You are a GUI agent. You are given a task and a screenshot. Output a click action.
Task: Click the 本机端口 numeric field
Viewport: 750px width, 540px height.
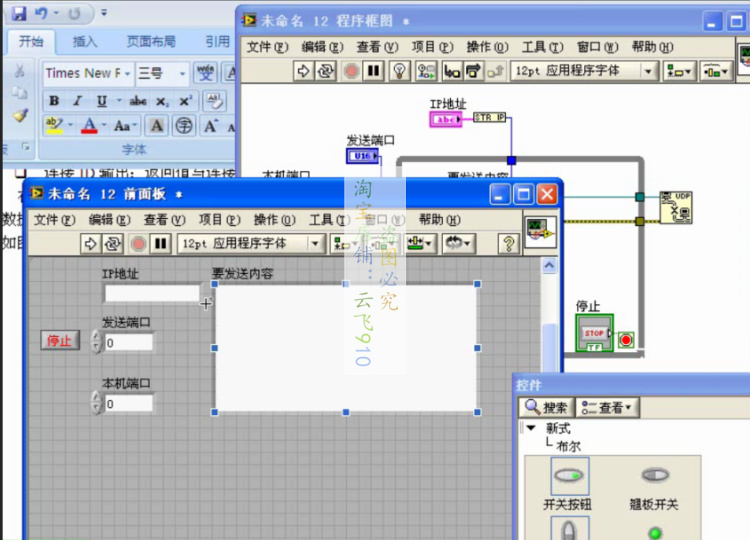coord(128,404)
